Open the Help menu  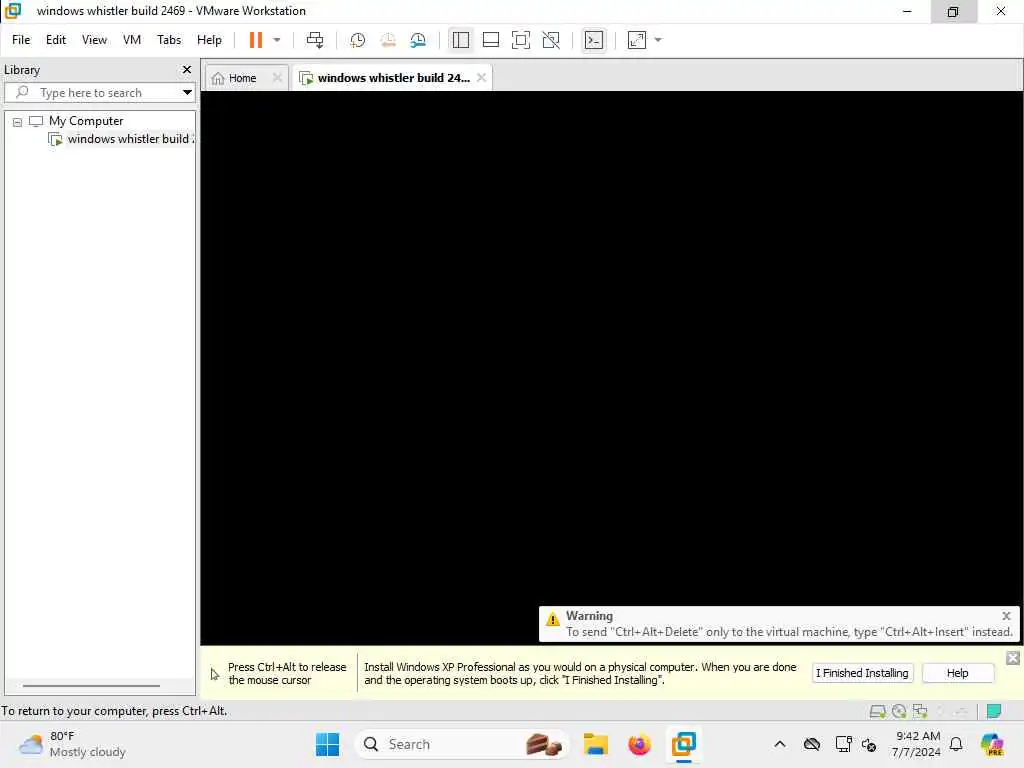[x=210, y=40]
